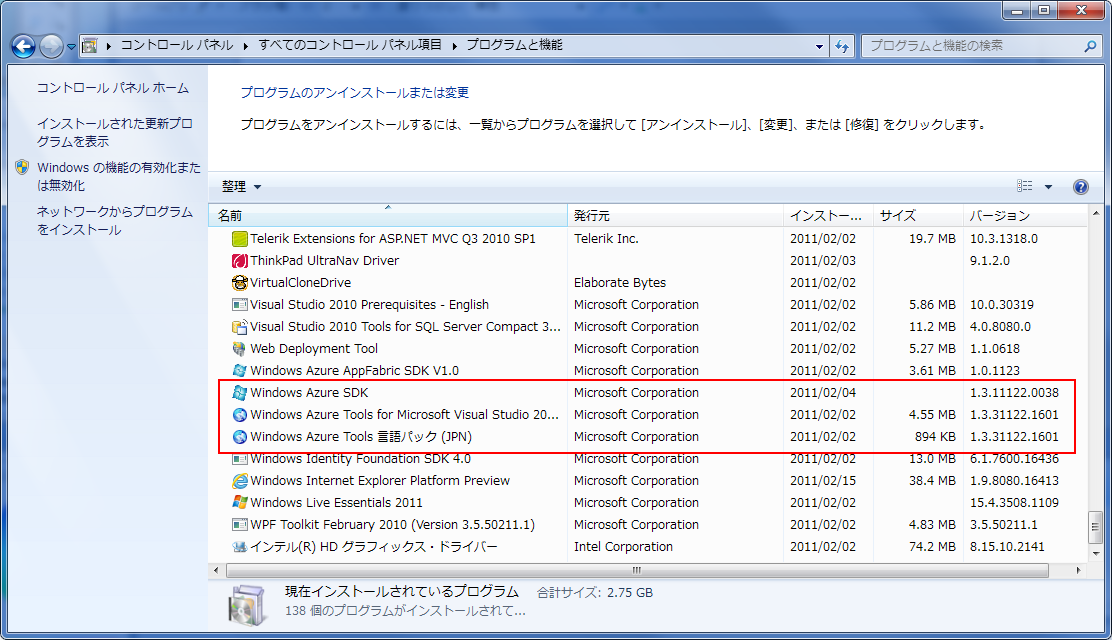Click Windows Identity Foundation SDK icon
The width and height of the screenshot is (1112, 640).
pyautogui.click(x=240, y=459)
